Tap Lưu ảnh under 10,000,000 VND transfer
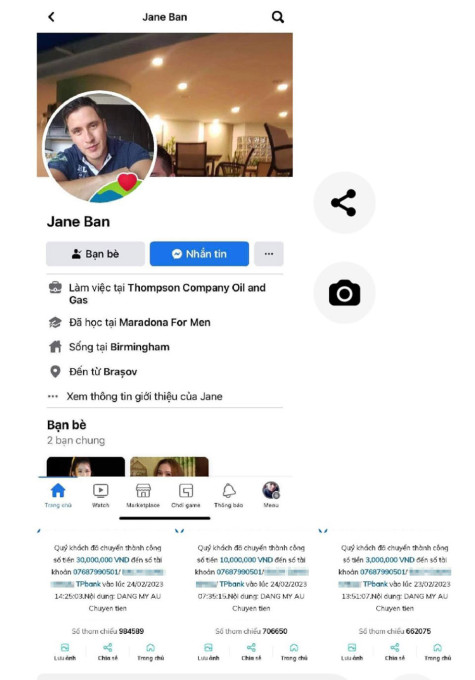Viewport: 475px width, 680px height. (x=208, y=651)
